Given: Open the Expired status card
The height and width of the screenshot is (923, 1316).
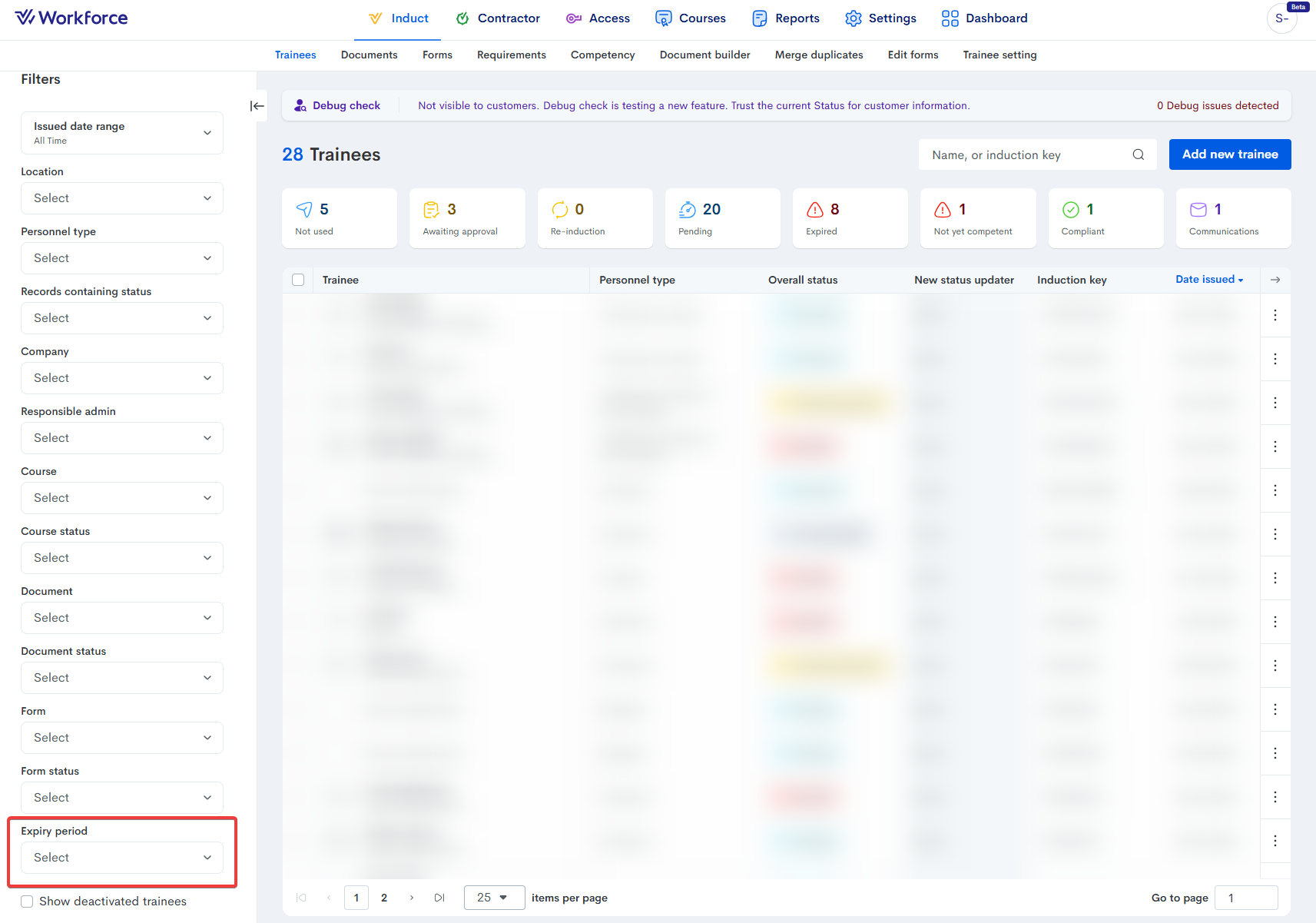Looking at the screenshot, I should (x=850, y=218).
